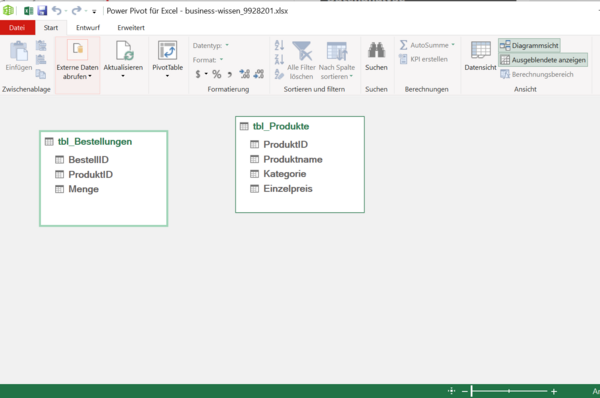Sort A to Z ascending

pyautogui.click(x=279, y=45)
